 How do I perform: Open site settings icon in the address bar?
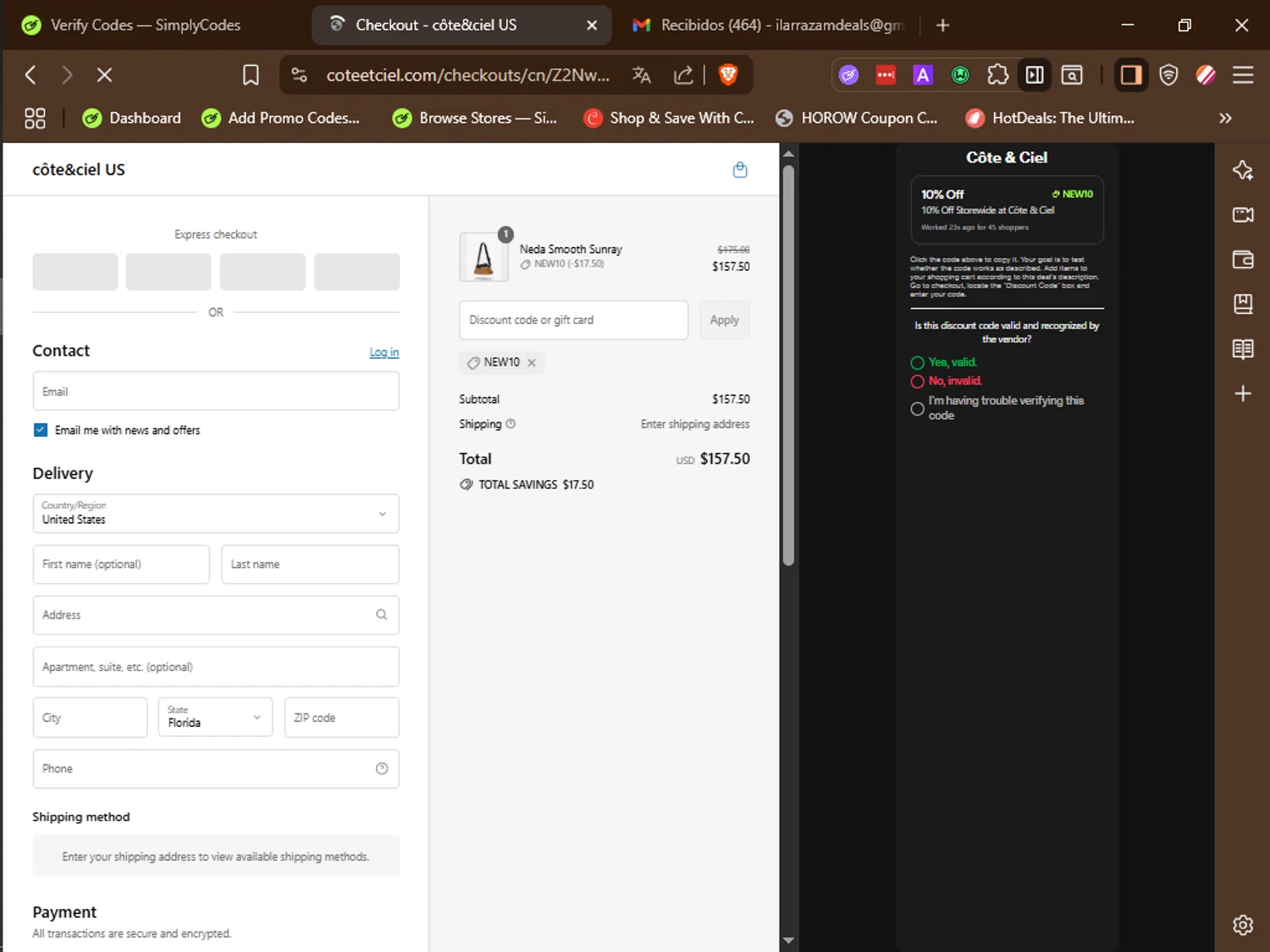[299, 75]
